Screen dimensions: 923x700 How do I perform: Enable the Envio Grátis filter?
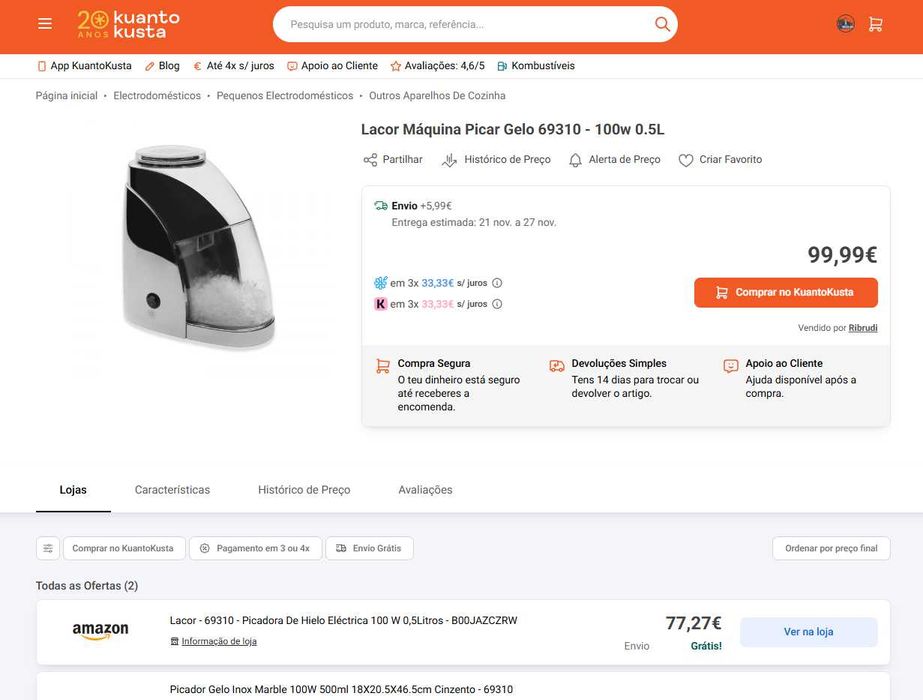pyautogui.click(x=369, y=548)
